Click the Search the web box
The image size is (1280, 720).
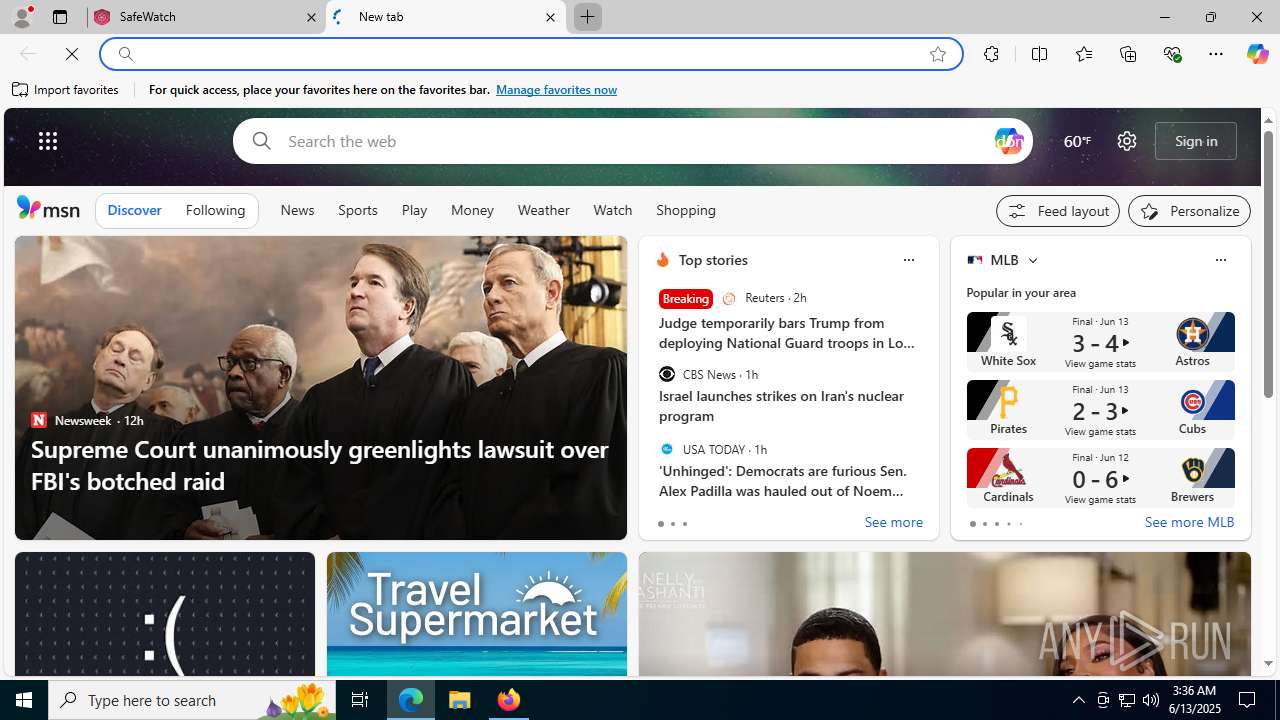point(633,141)
